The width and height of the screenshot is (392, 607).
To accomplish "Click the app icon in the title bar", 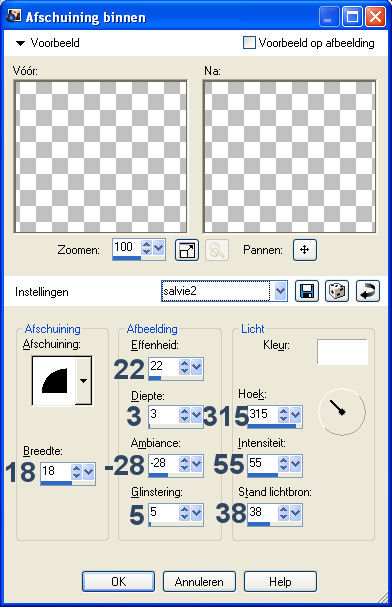I will 14,15.
